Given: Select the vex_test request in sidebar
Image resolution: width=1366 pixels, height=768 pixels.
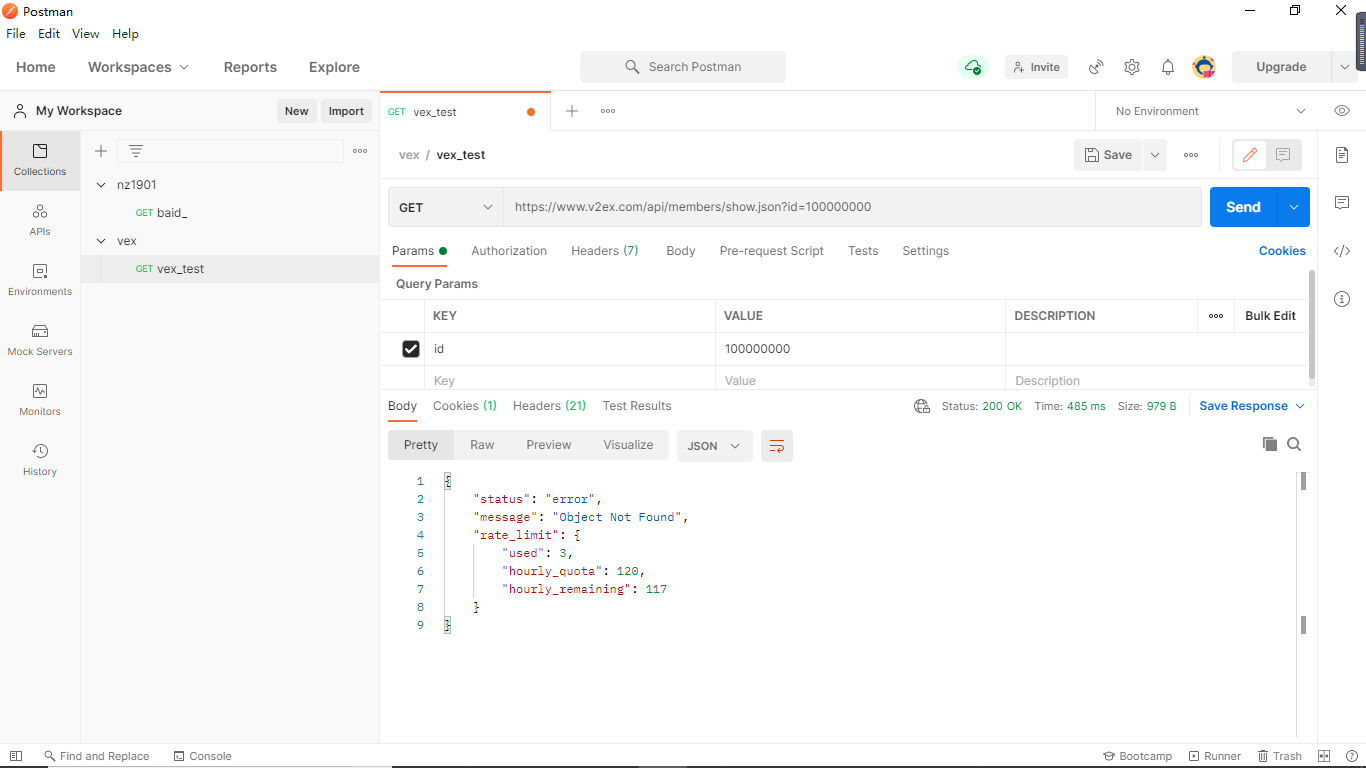Looking at the screenshot, I should point(230,269).
